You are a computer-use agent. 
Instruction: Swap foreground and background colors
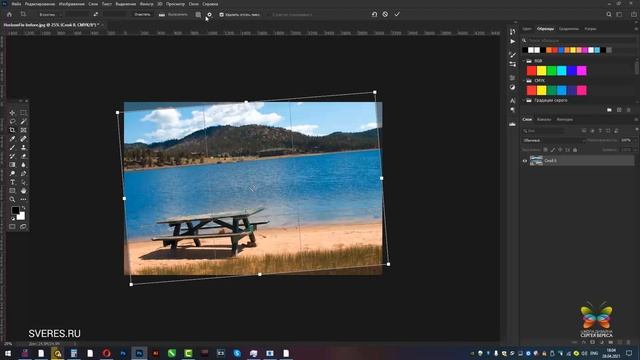click(x=23, y=208)
